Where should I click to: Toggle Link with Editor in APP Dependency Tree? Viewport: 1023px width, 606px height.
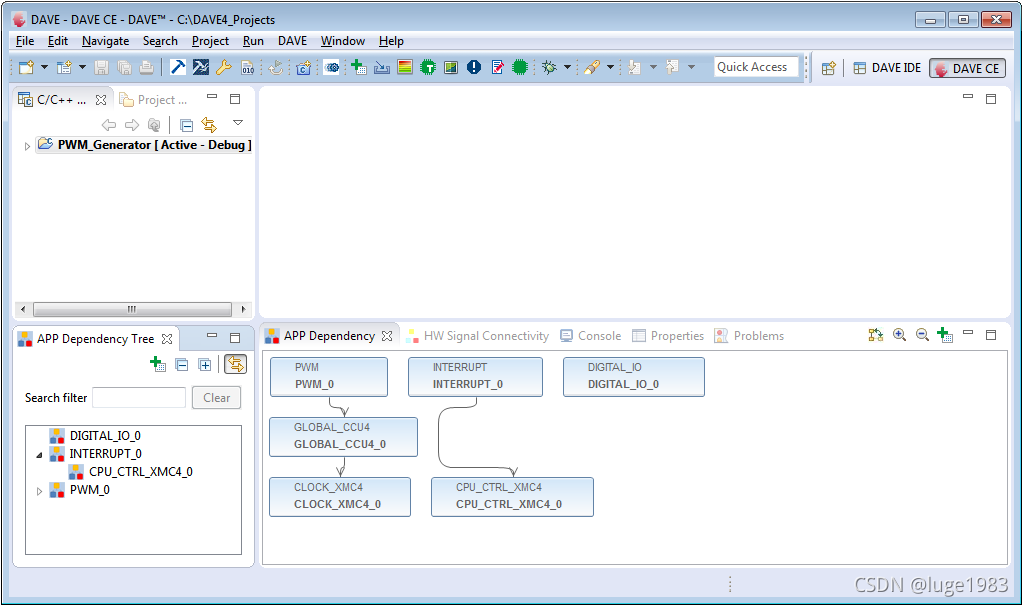[x=236, y=364]
